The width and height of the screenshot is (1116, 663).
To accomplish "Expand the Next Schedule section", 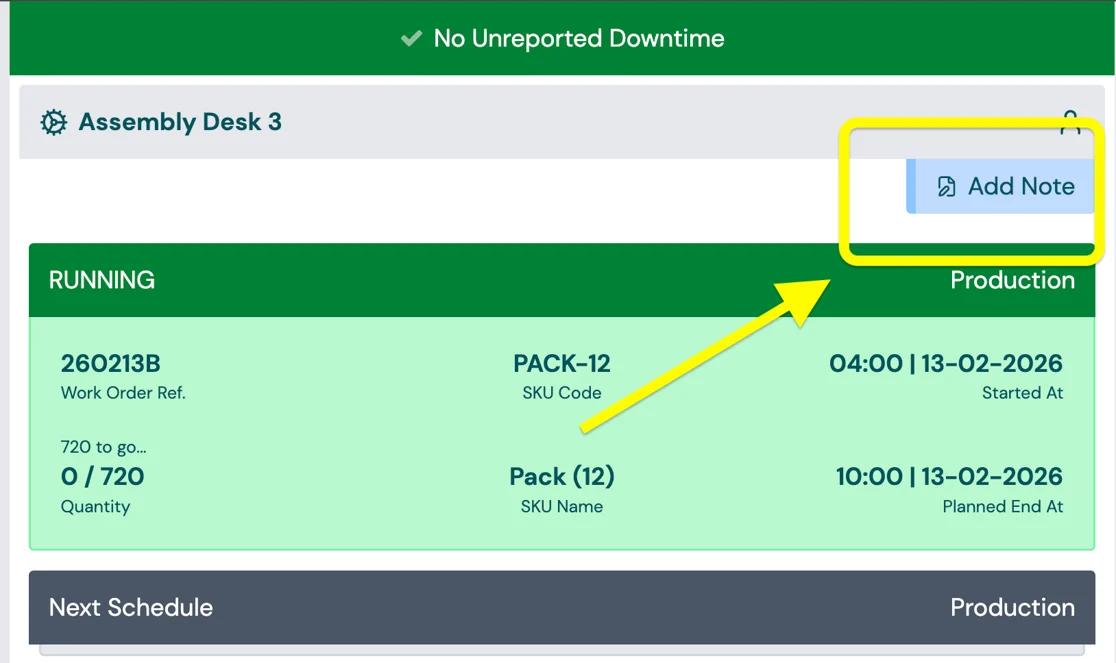I will pyautogui.click(x=131, y=607).
